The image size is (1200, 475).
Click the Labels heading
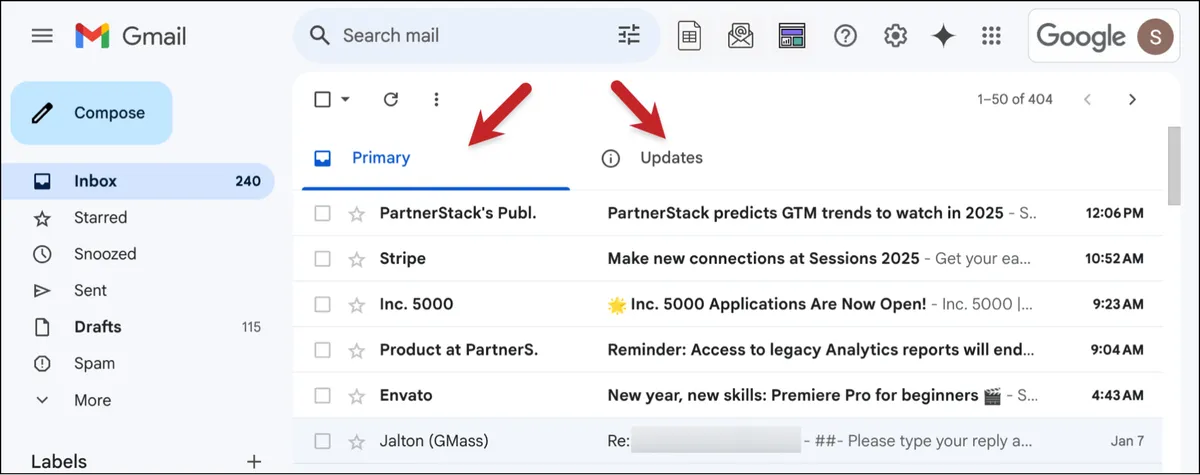coord(59,462)
